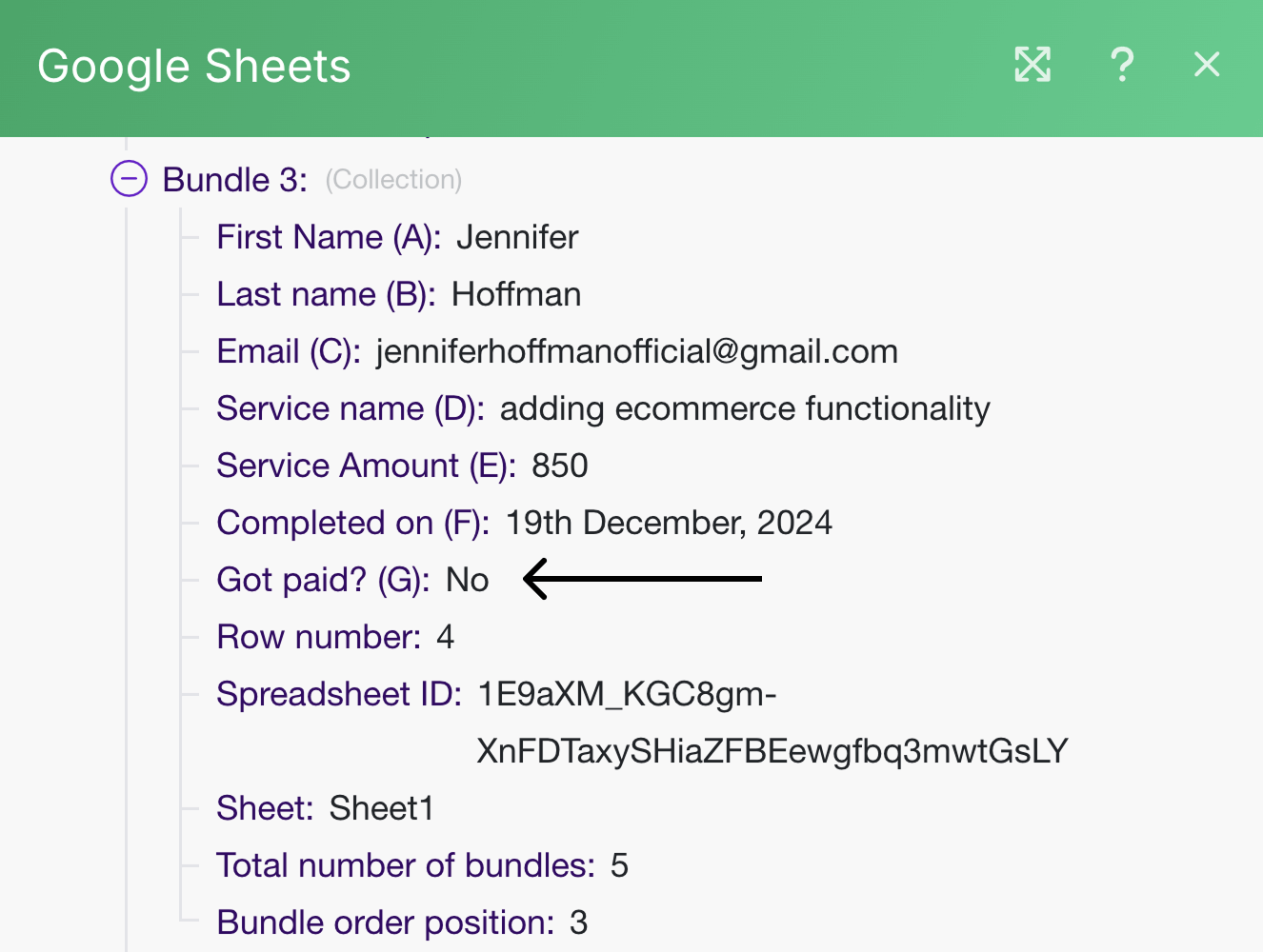
Task: Click the date 19th December, 2024
Action: pos(668,523)
